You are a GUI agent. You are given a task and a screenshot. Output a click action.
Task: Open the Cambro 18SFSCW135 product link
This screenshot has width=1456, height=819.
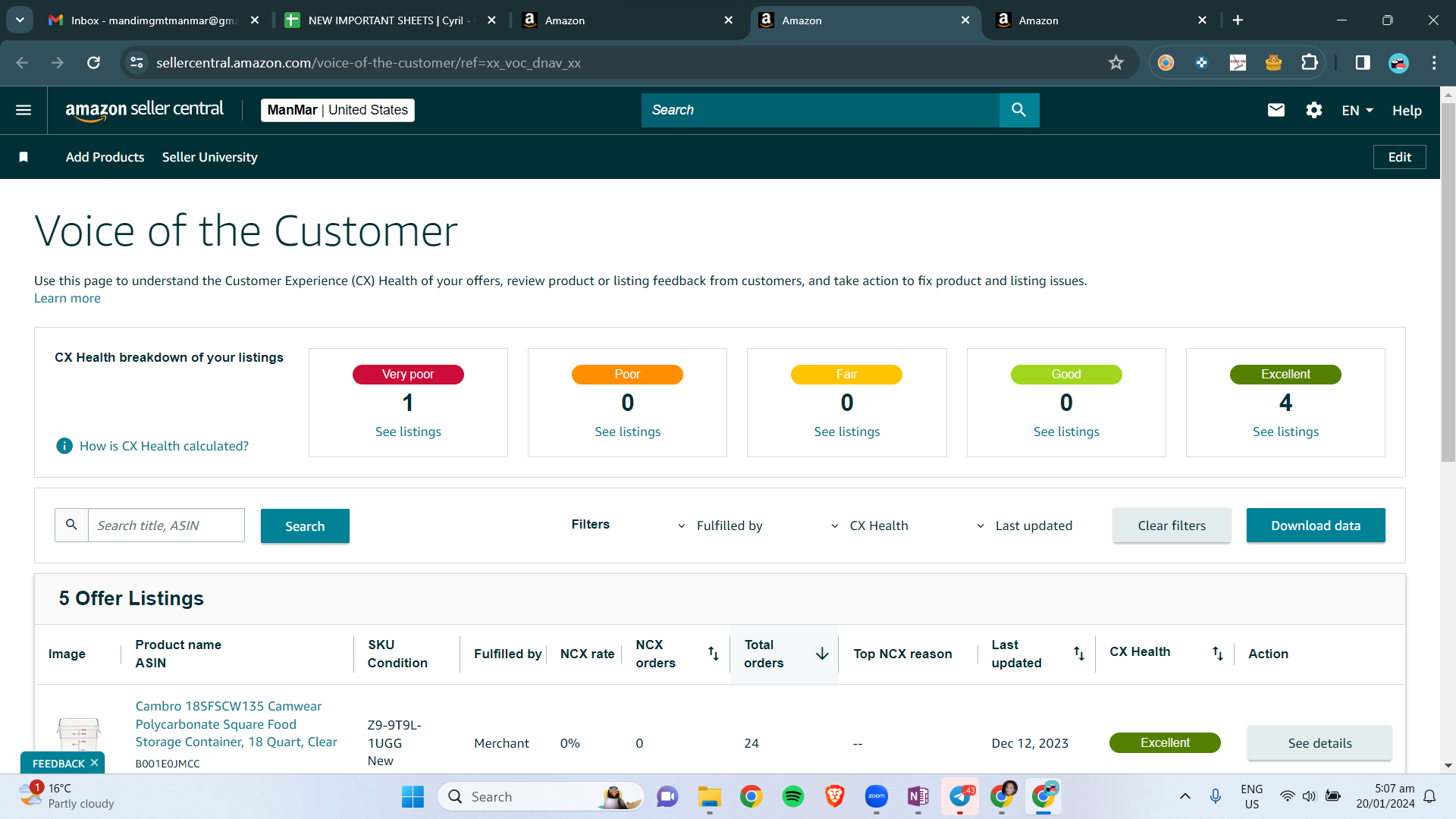(x=236, y=724)
